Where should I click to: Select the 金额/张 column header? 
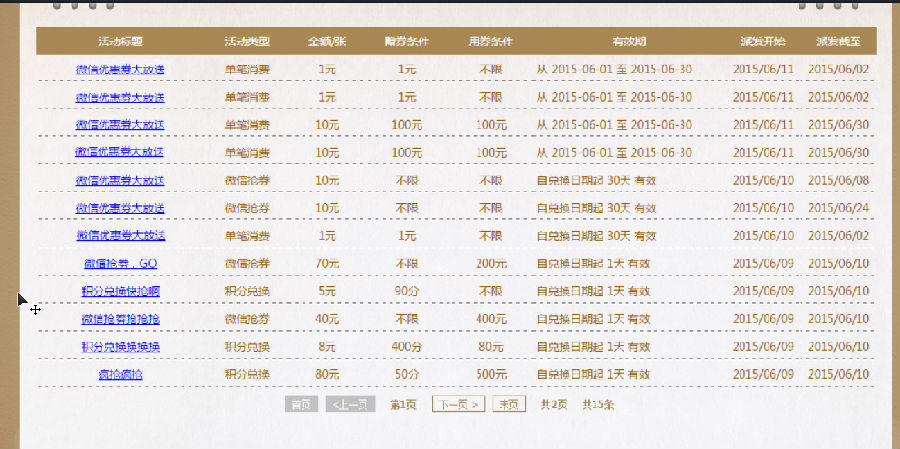tap(327, 42)
